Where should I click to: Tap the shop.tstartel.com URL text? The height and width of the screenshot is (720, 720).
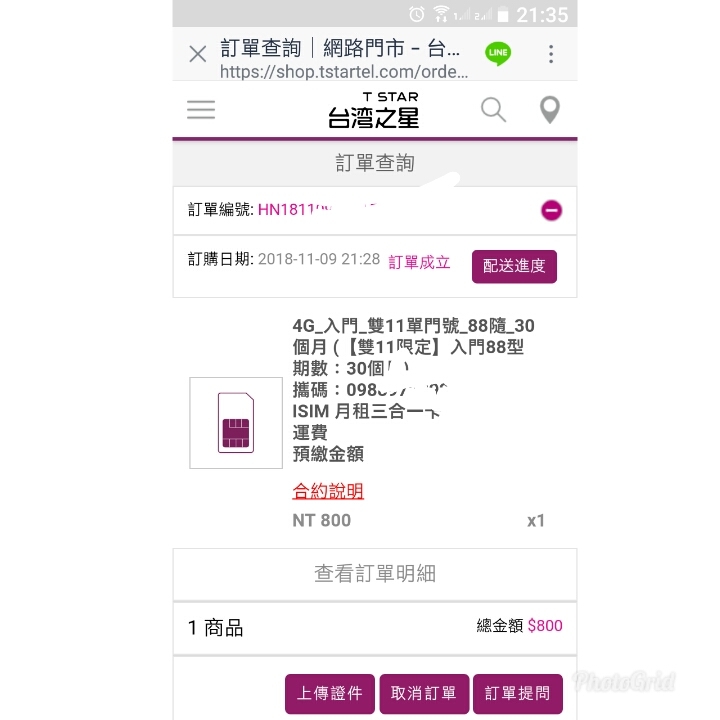point(344,72)
